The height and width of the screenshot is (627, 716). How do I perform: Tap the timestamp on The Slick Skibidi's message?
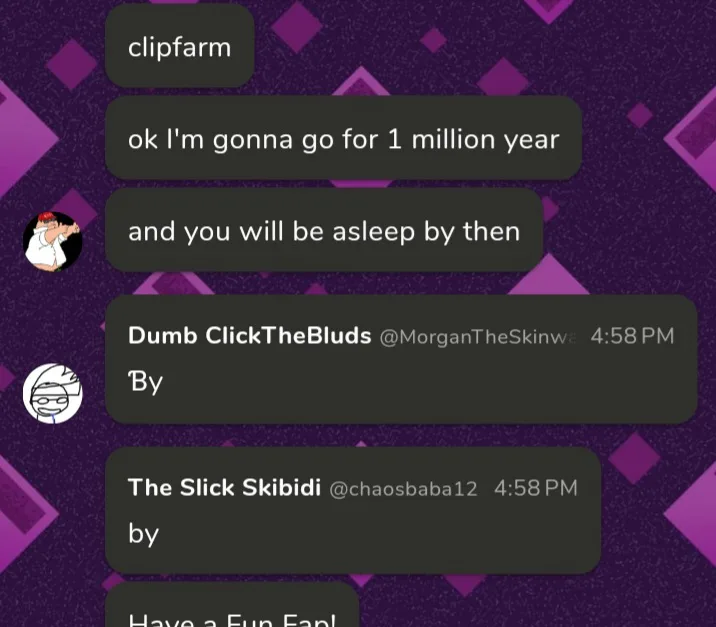(536, 488)
